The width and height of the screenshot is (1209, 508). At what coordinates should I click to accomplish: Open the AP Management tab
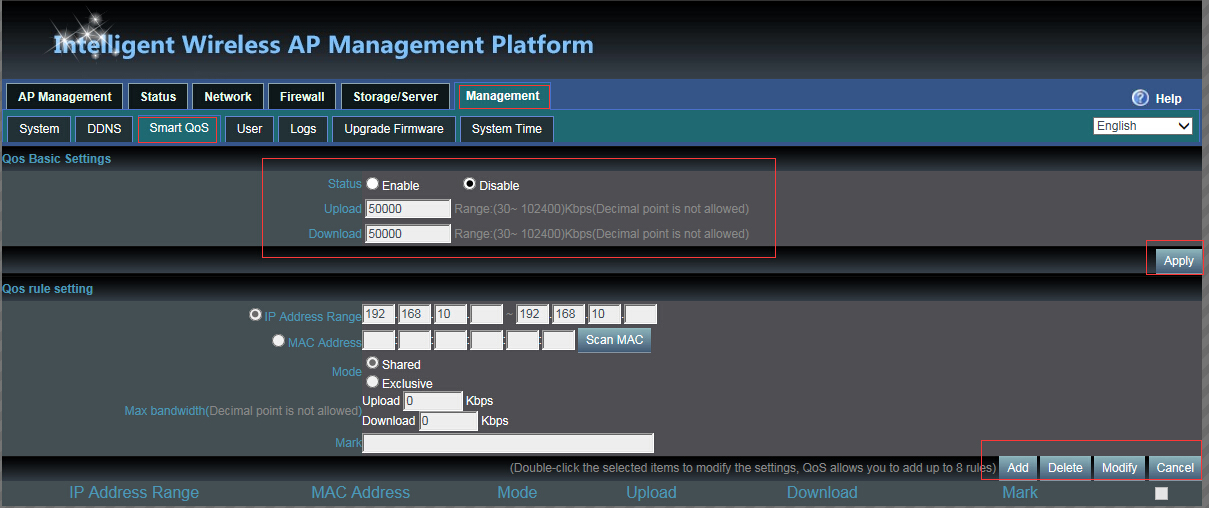click(65, 97)
